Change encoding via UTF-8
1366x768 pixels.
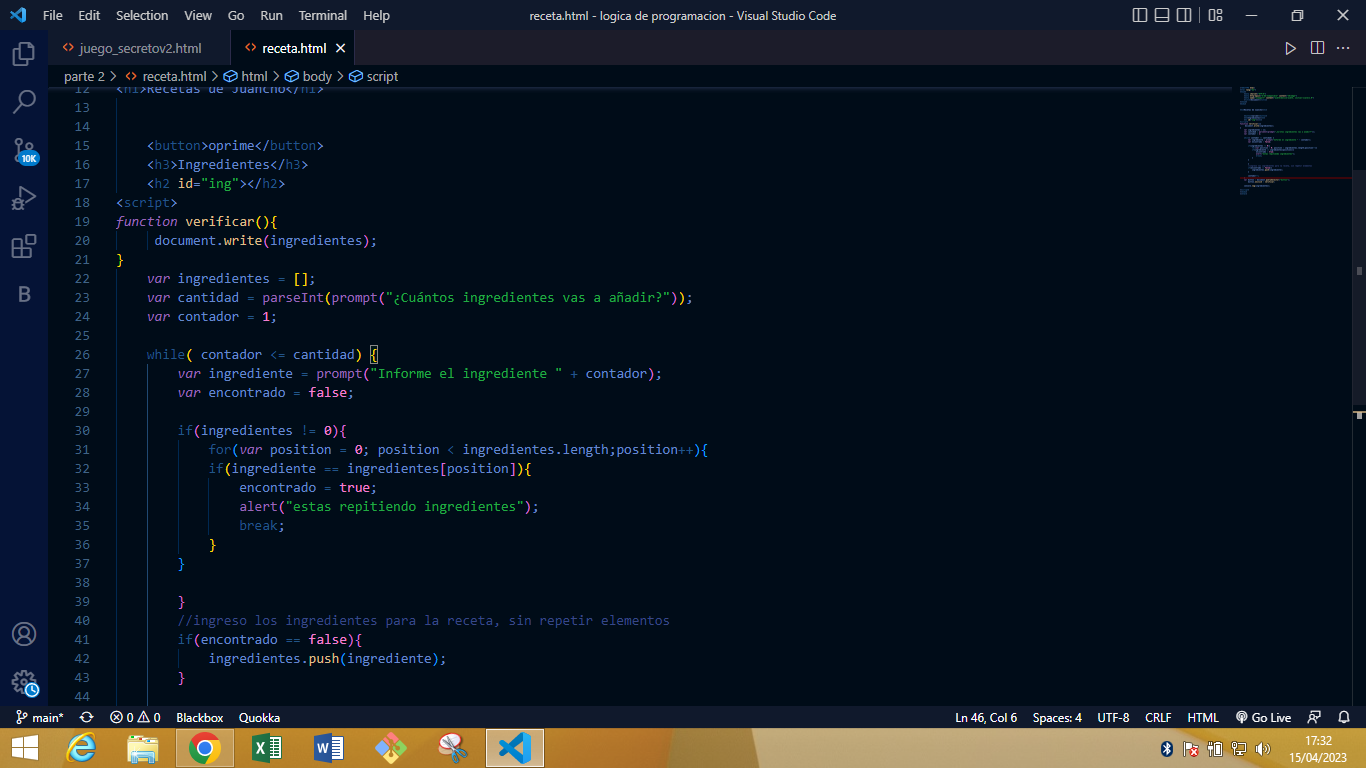(1113, 717)
